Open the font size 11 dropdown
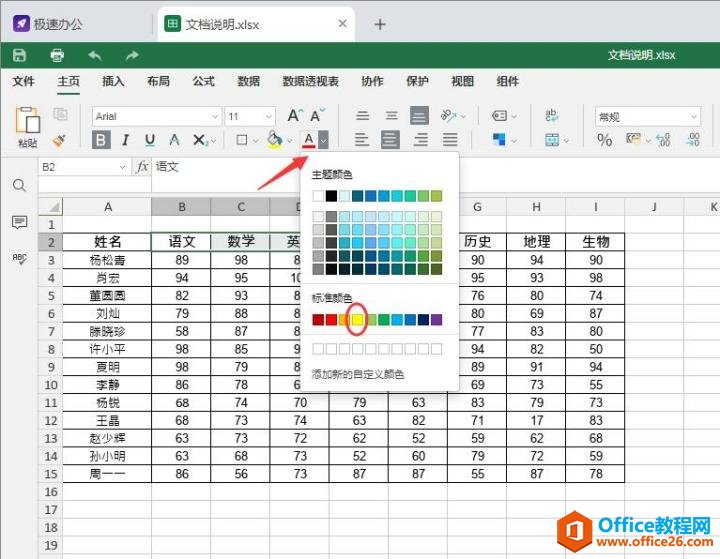Image resolution: width=720 pixels, height=559 pixels. 269,116
